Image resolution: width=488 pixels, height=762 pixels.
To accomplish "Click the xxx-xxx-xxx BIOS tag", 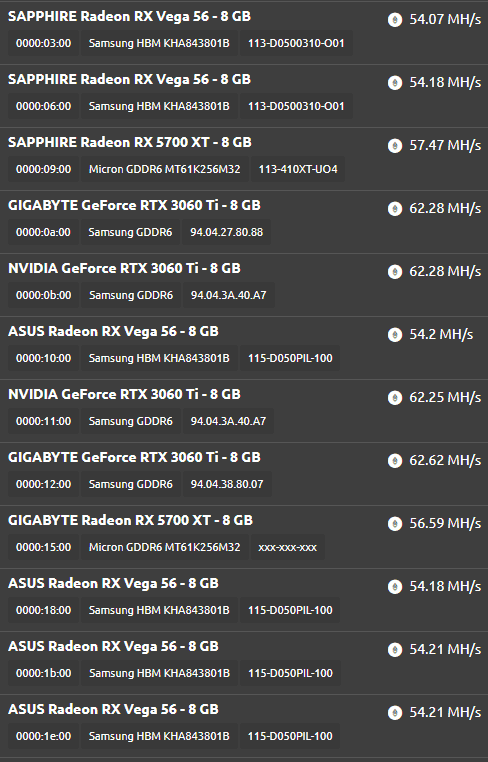I will 287,547.
